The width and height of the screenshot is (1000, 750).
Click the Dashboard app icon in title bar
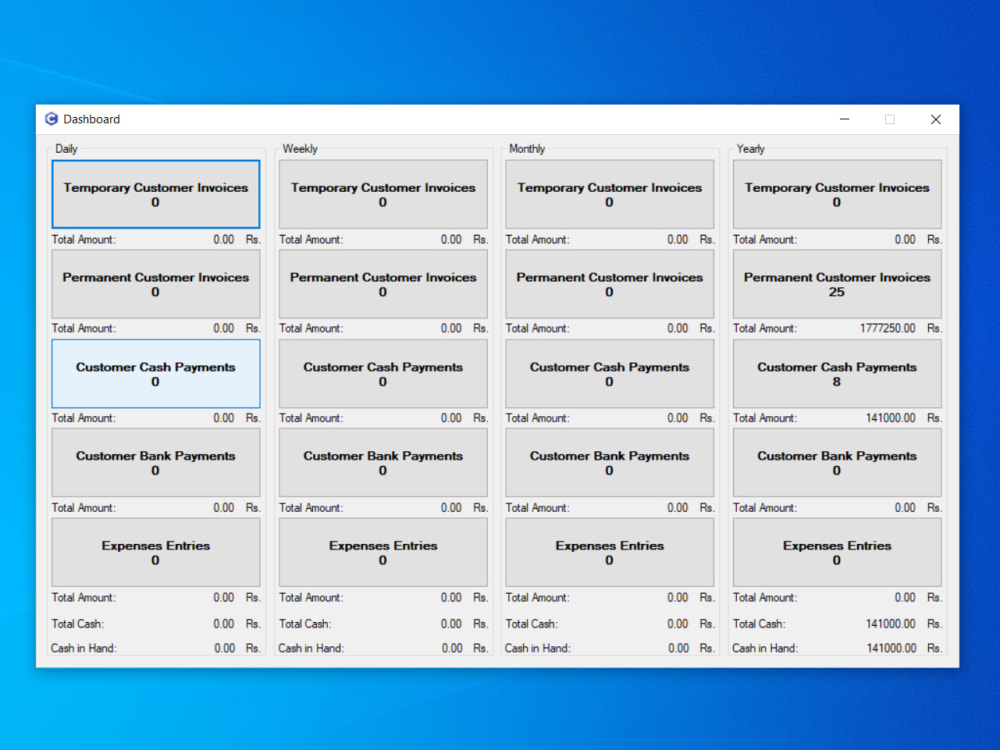point(51,119)
